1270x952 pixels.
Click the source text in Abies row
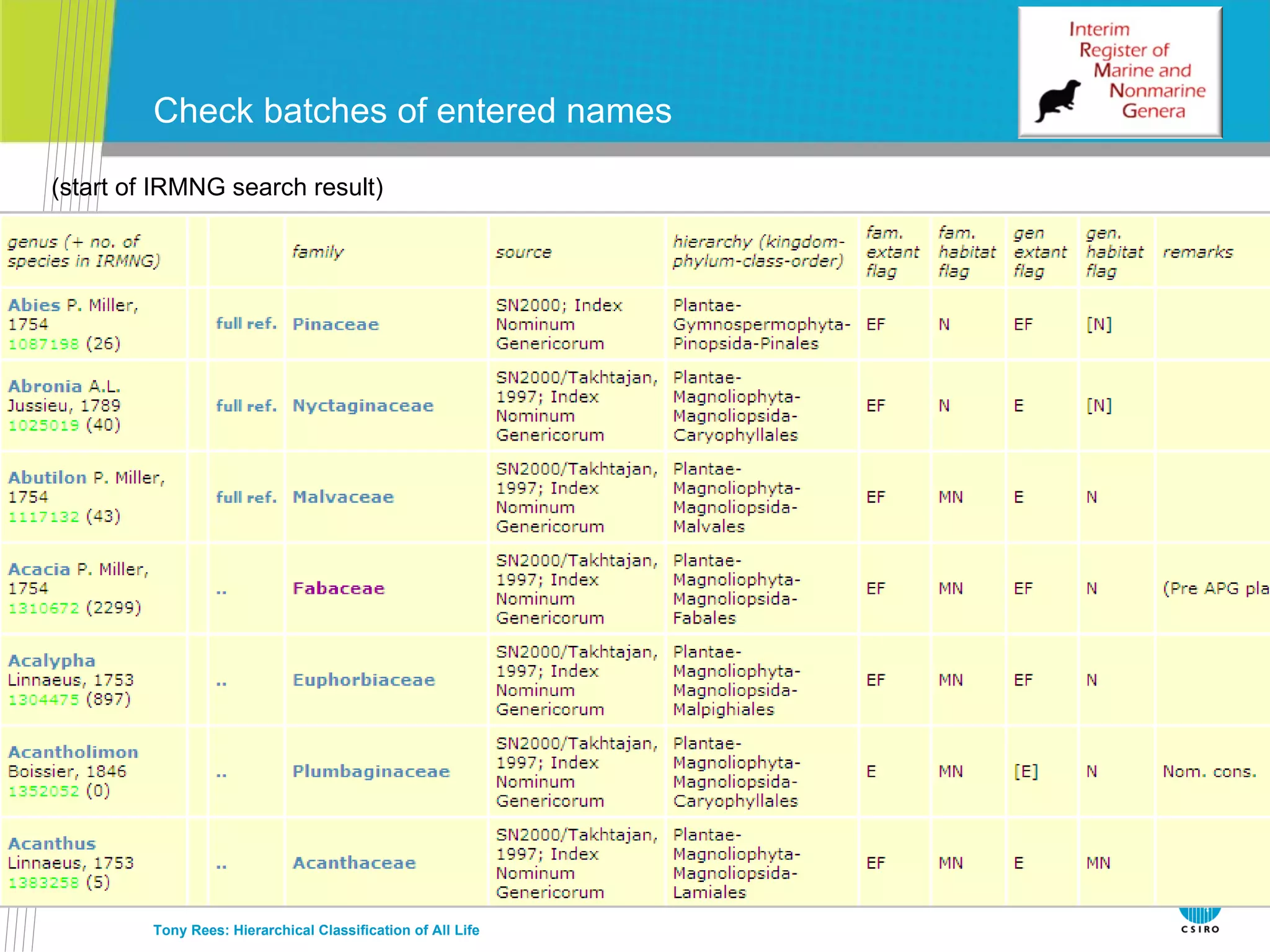559,324
